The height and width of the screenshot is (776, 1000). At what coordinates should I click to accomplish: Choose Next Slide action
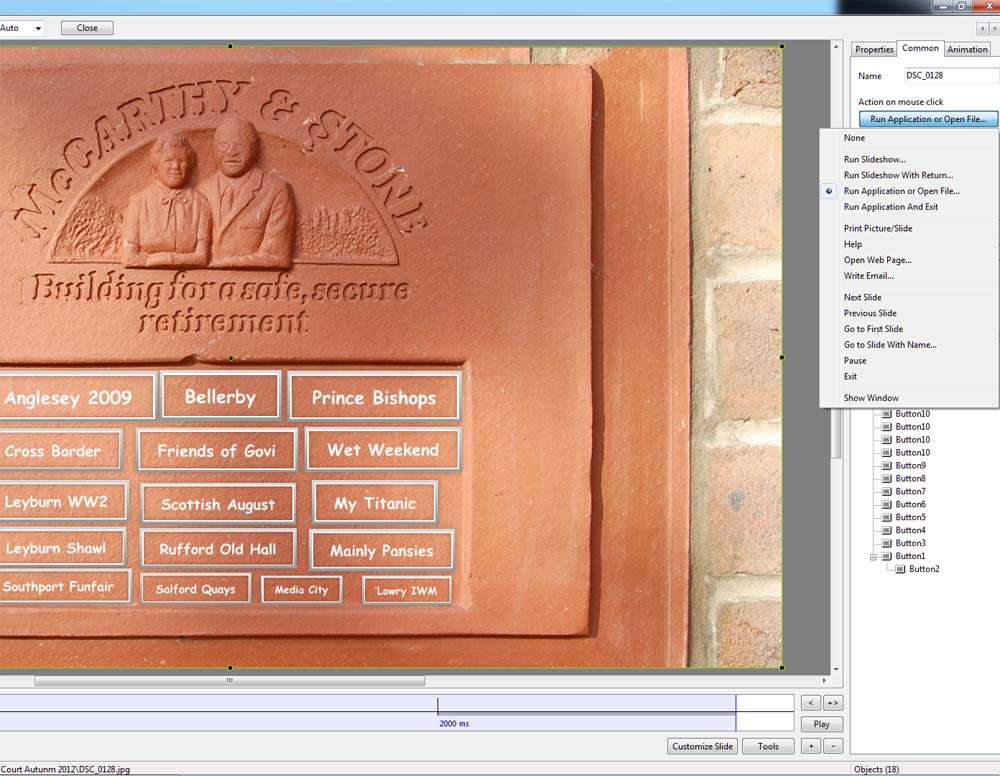(x=862, y=298)
